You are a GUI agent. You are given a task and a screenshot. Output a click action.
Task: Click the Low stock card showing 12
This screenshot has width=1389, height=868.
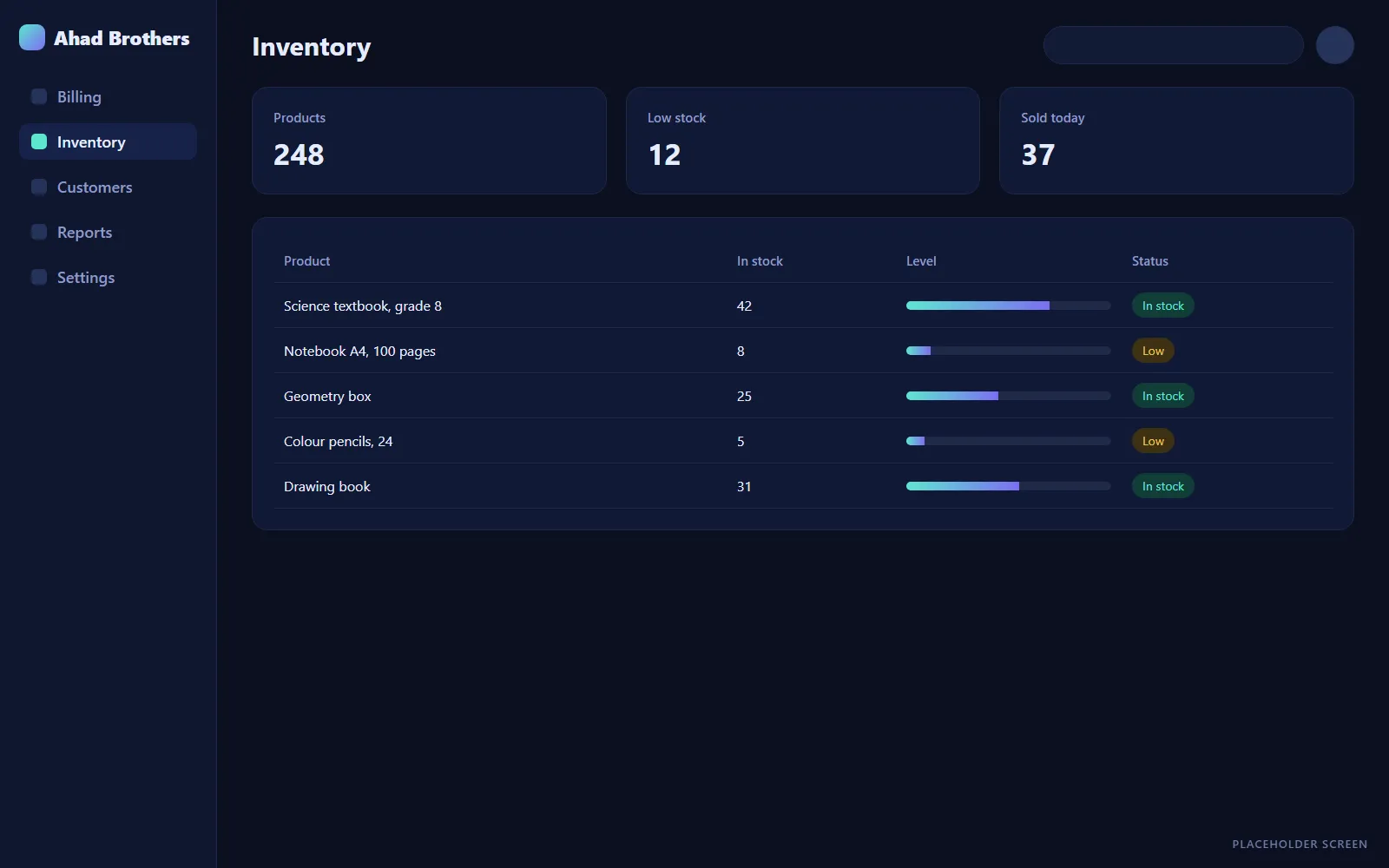(803, 141)
